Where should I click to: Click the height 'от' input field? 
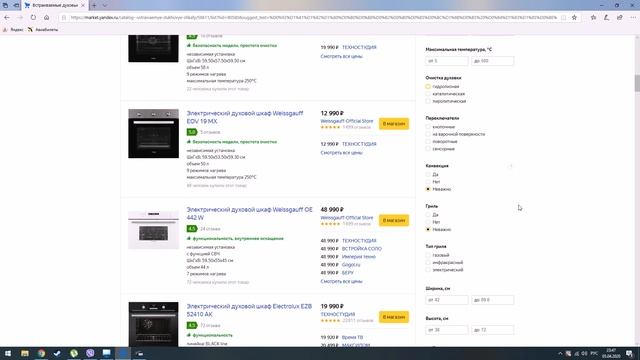pyautogui.click(x=447, y=330)
